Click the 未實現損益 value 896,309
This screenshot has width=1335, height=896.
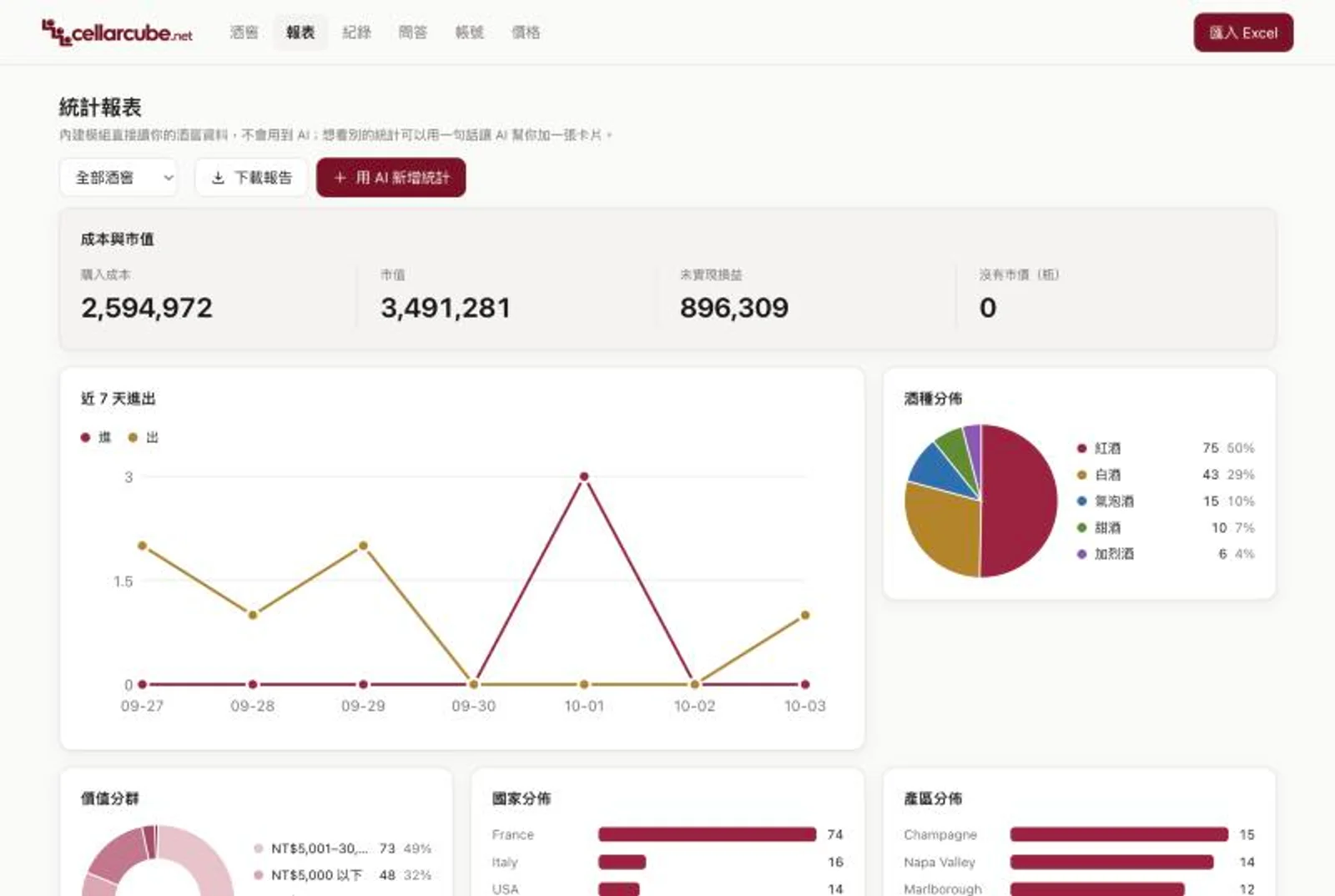click(x=734, y=308)
